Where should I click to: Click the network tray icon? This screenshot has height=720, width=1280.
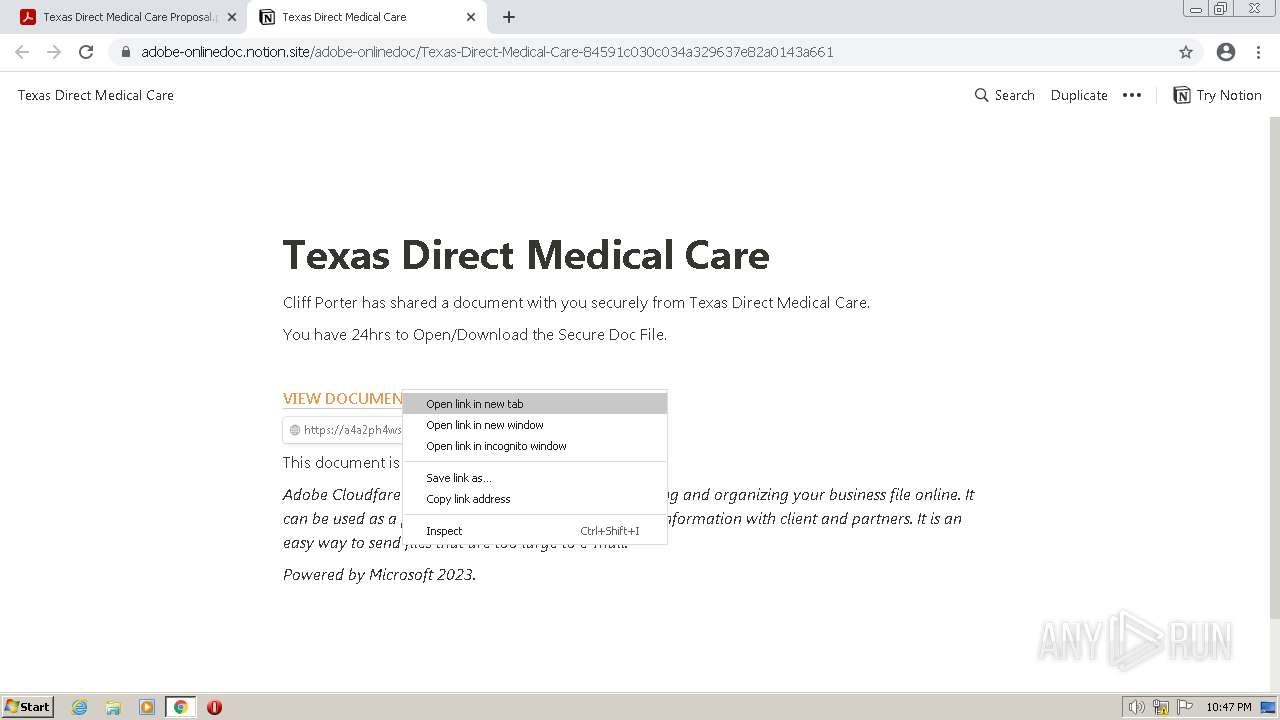click(1161, 707)
